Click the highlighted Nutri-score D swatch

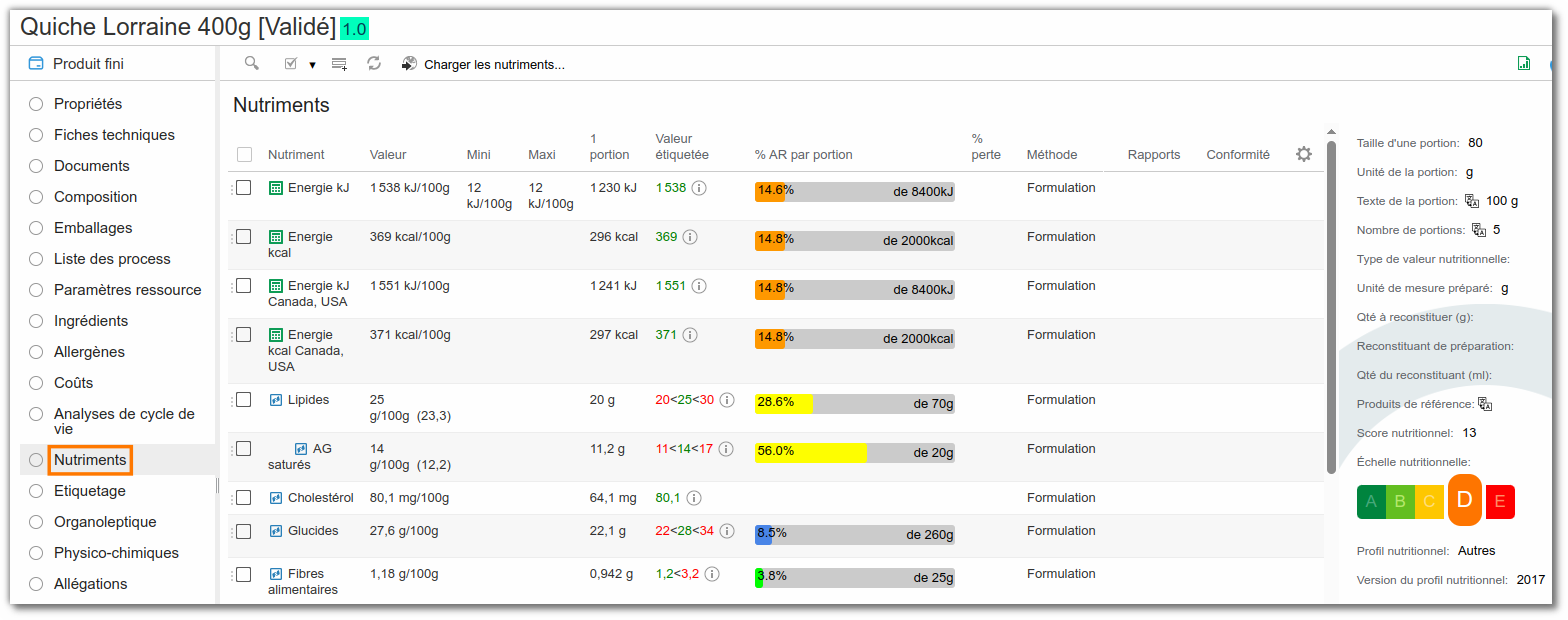coord(1465,499)
